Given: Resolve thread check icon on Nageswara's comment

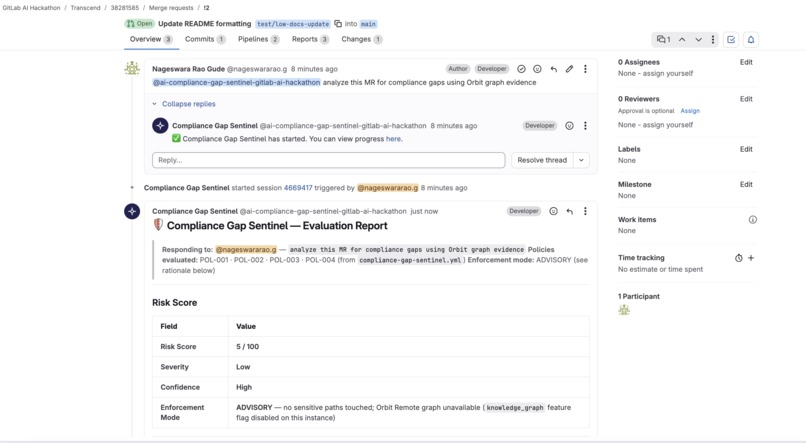Looking at the screenshot, I should pyautogui.click(x=521, y=69).
